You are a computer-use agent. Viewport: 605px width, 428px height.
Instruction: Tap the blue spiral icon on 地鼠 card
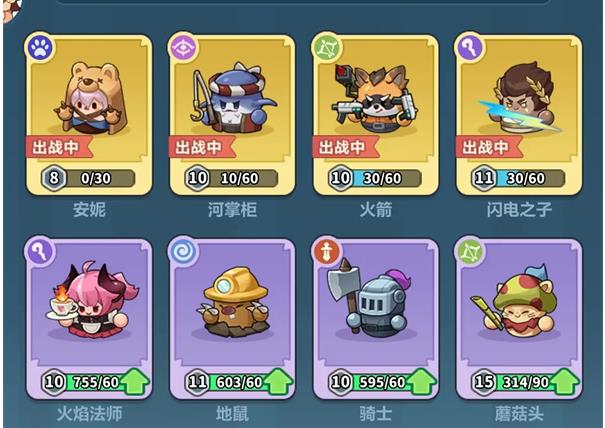183,251
